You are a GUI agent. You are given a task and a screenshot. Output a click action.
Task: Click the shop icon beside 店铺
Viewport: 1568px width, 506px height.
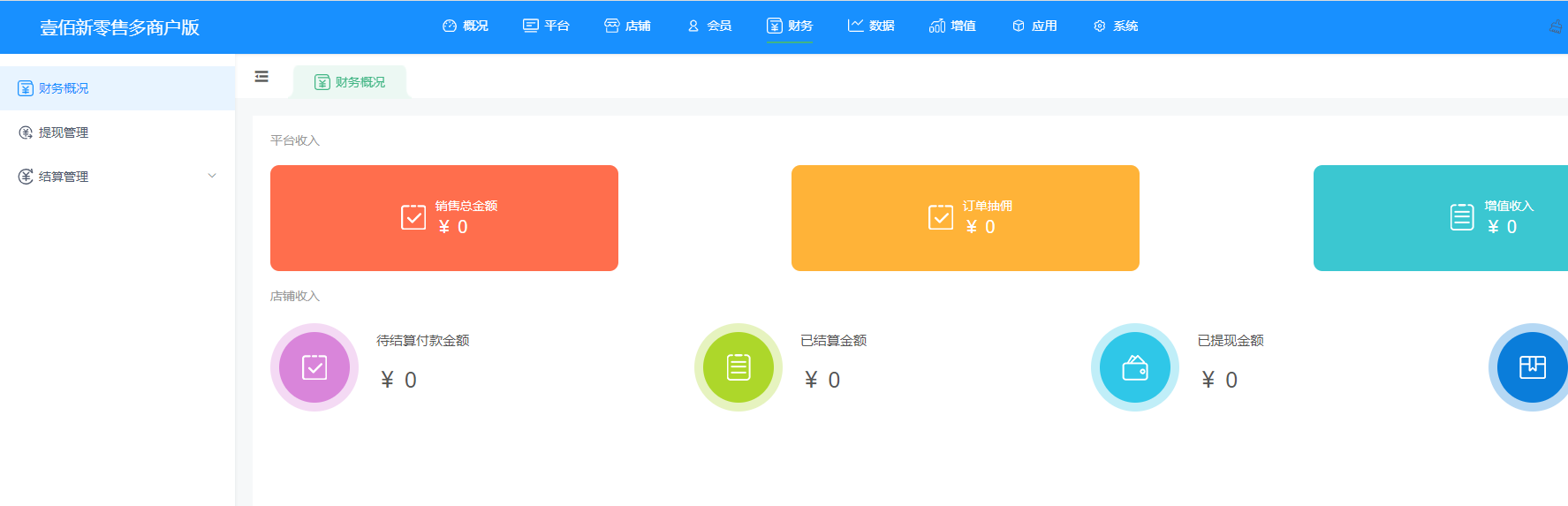pos(612,26)
